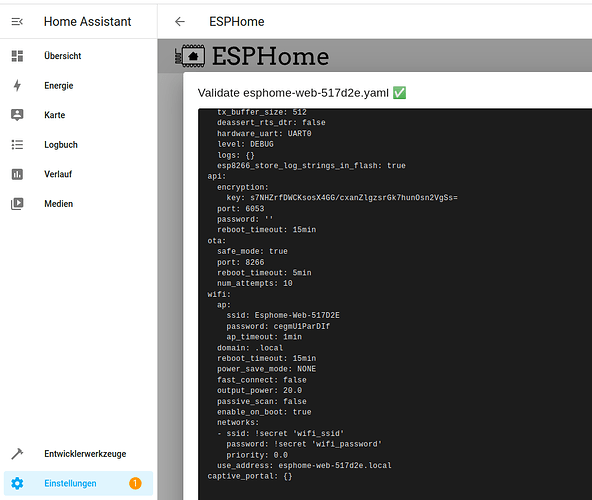Click the Energie lightning bolt icon
592x500 pixels.
[17, 85]
